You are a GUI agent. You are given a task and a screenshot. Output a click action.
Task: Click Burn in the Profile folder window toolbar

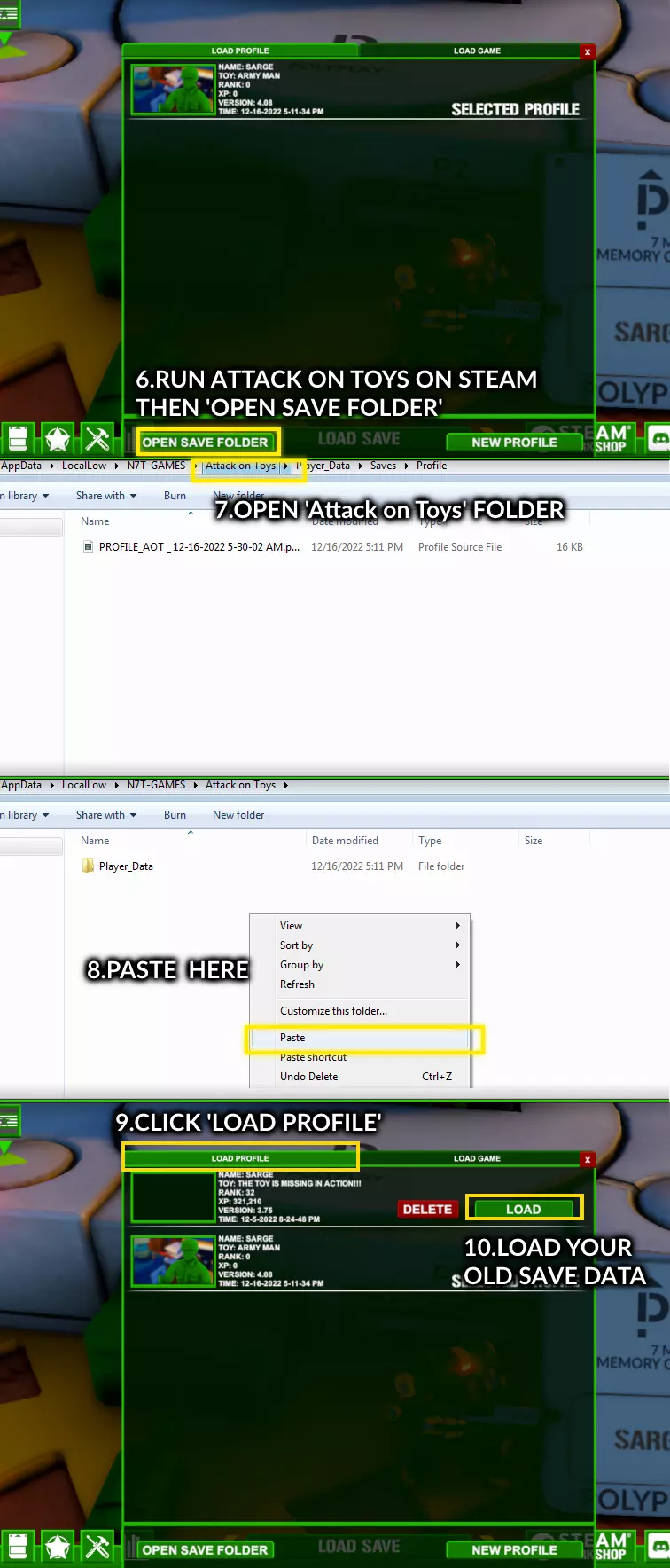tap(175, 496)
